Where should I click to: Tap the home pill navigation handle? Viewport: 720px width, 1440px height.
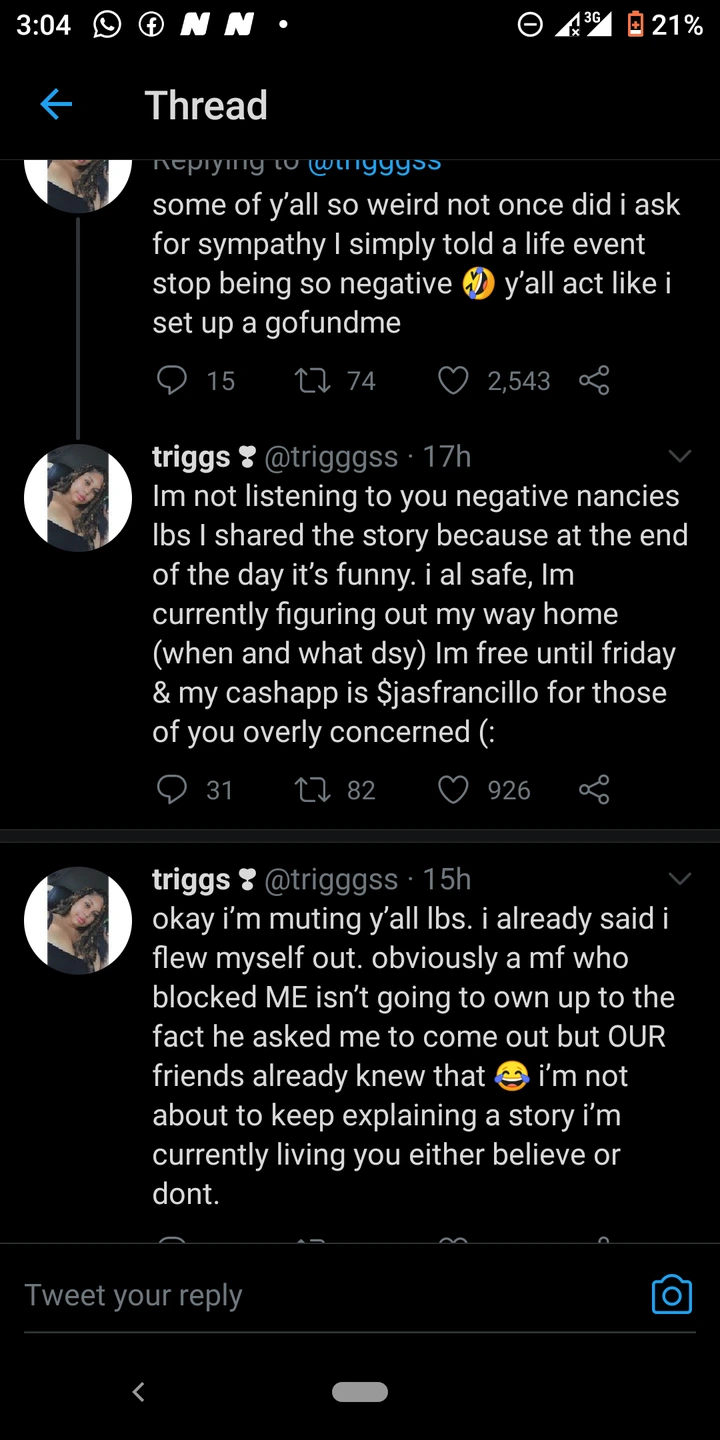point(360,1391)
